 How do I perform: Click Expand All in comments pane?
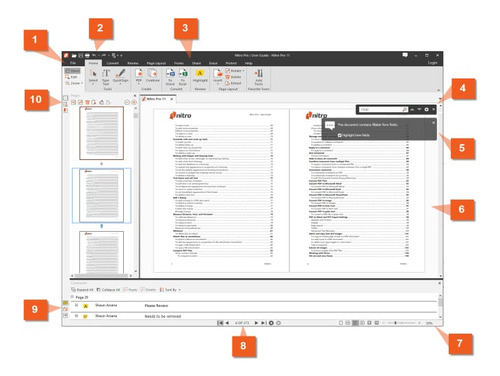click(x=82, y=290)
